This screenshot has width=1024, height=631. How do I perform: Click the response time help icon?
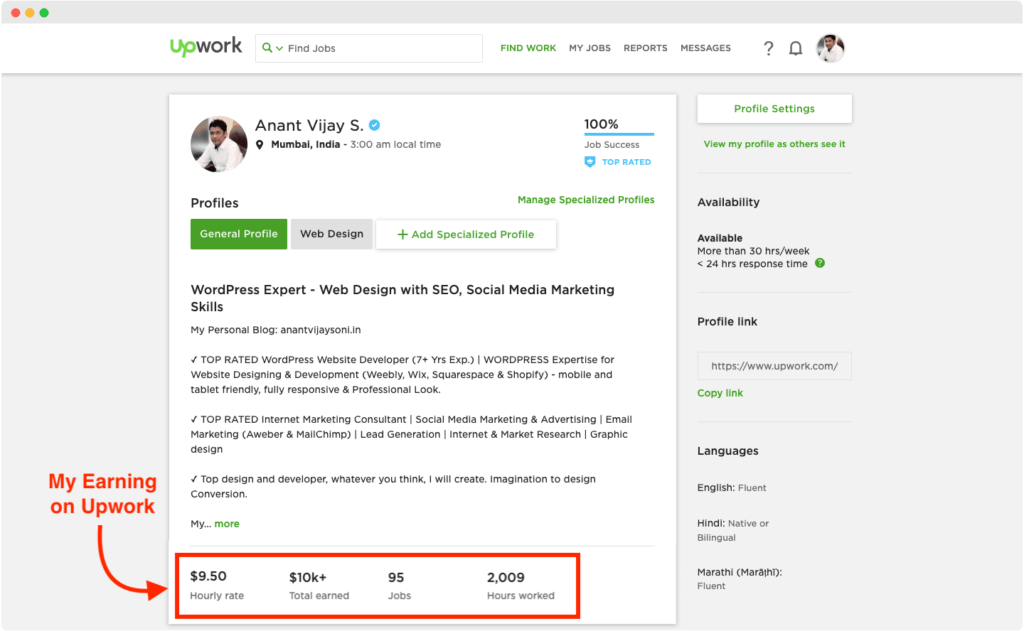820,263
